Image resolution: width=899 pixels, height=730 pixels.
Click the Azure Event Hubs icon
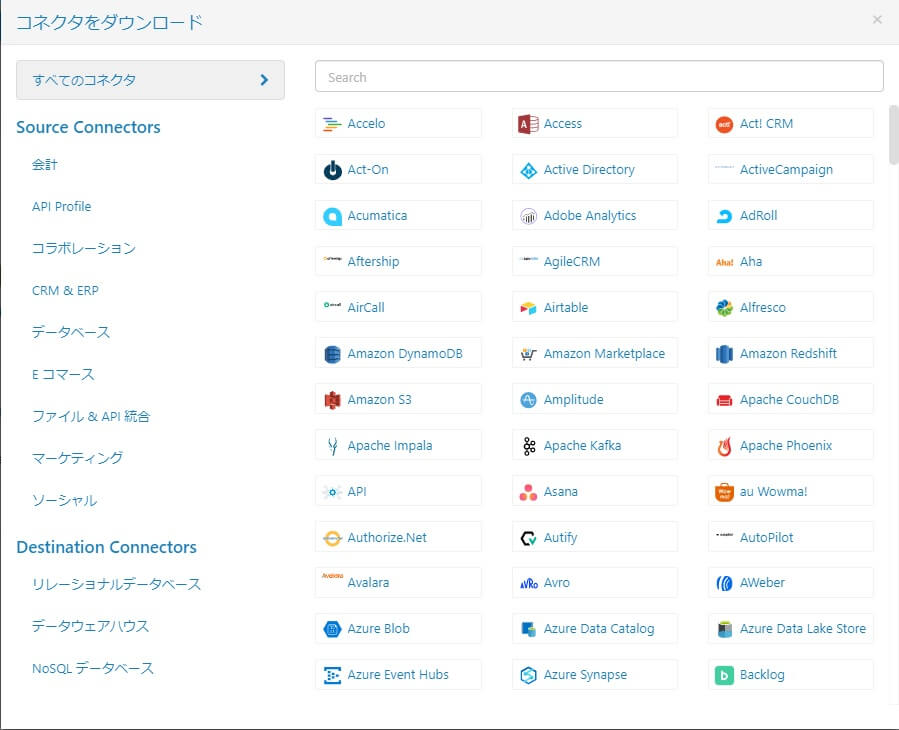click(x=332, y=675)
